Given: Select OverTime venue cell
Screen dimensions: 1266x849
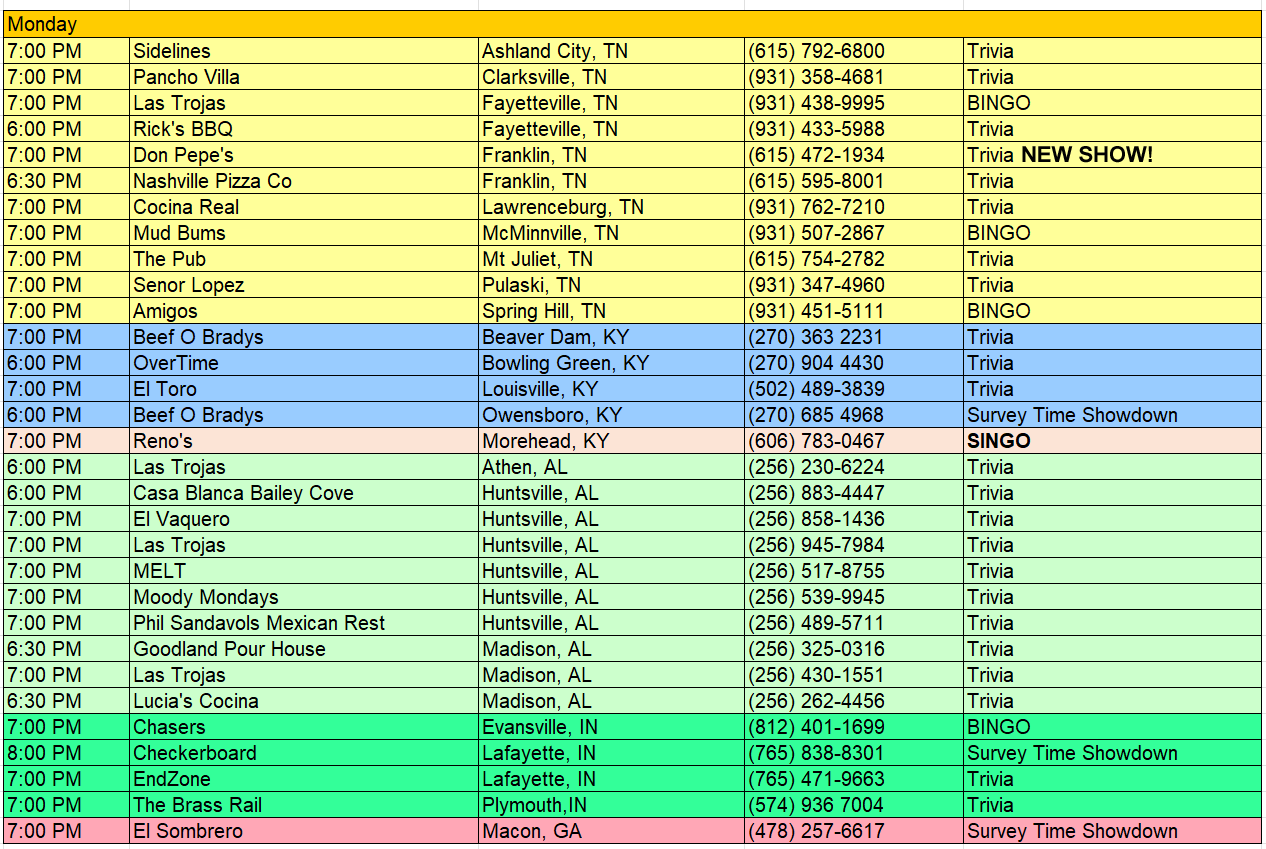Looking at the screenshot, I should pyautogui.click(x=304, y=363).
